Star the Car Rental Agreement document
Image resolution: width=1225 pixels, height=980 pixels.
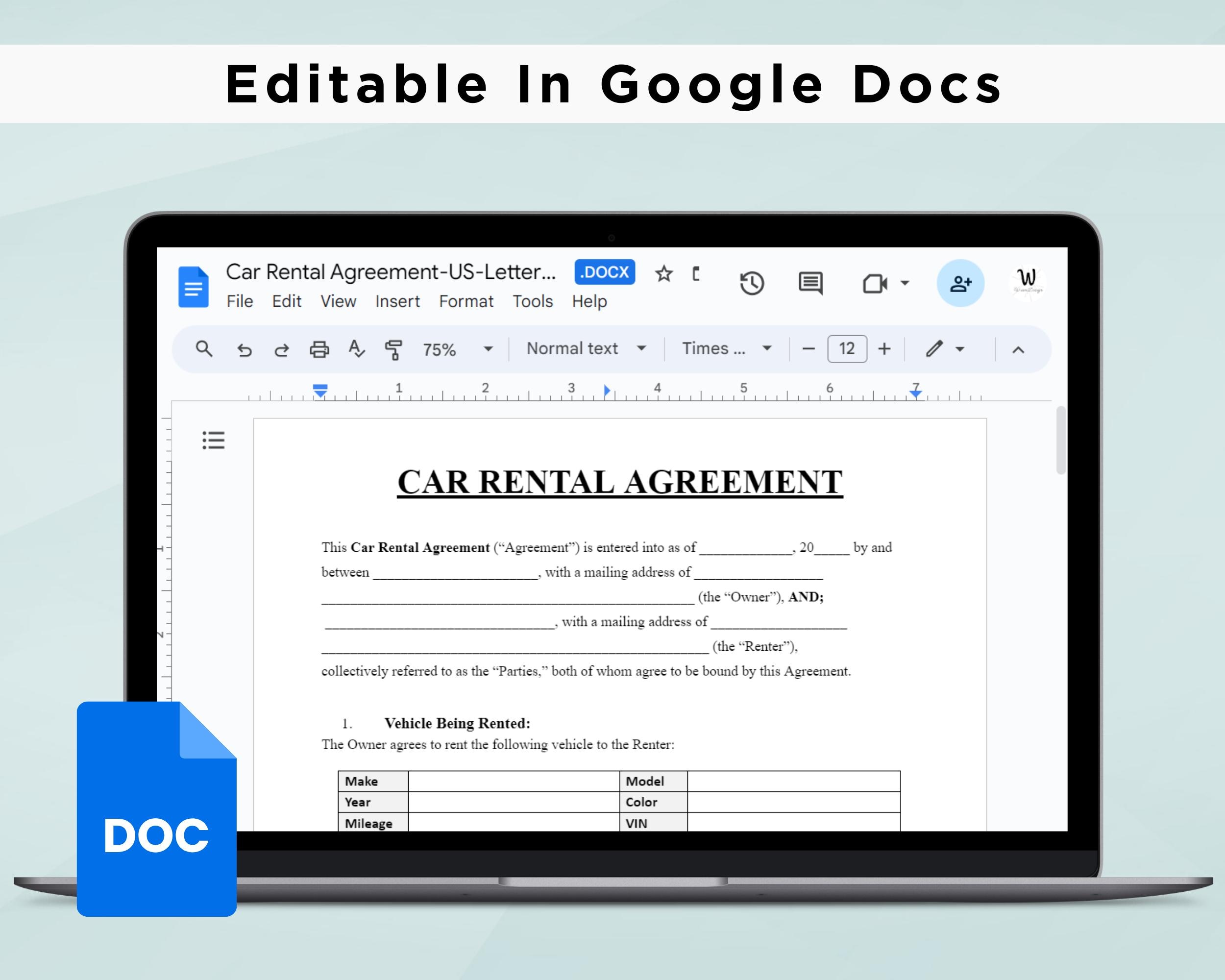[x=663, y=274]
